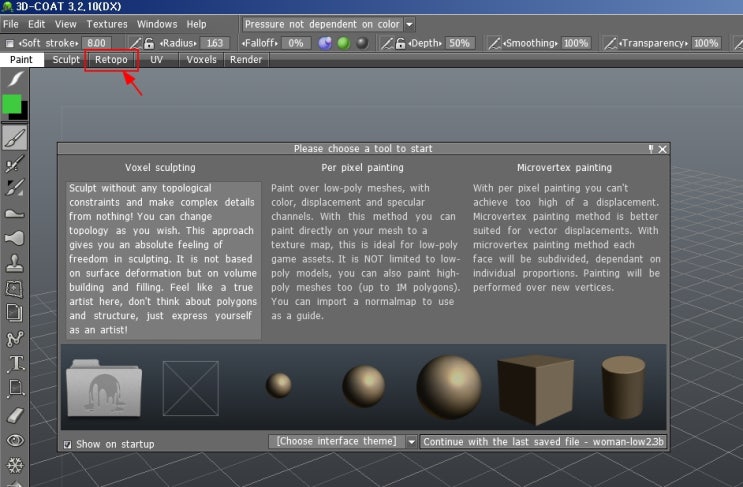Choose Per pixel painting option
Viewport: 743px width, 487px height.
[x=363, y=251]
